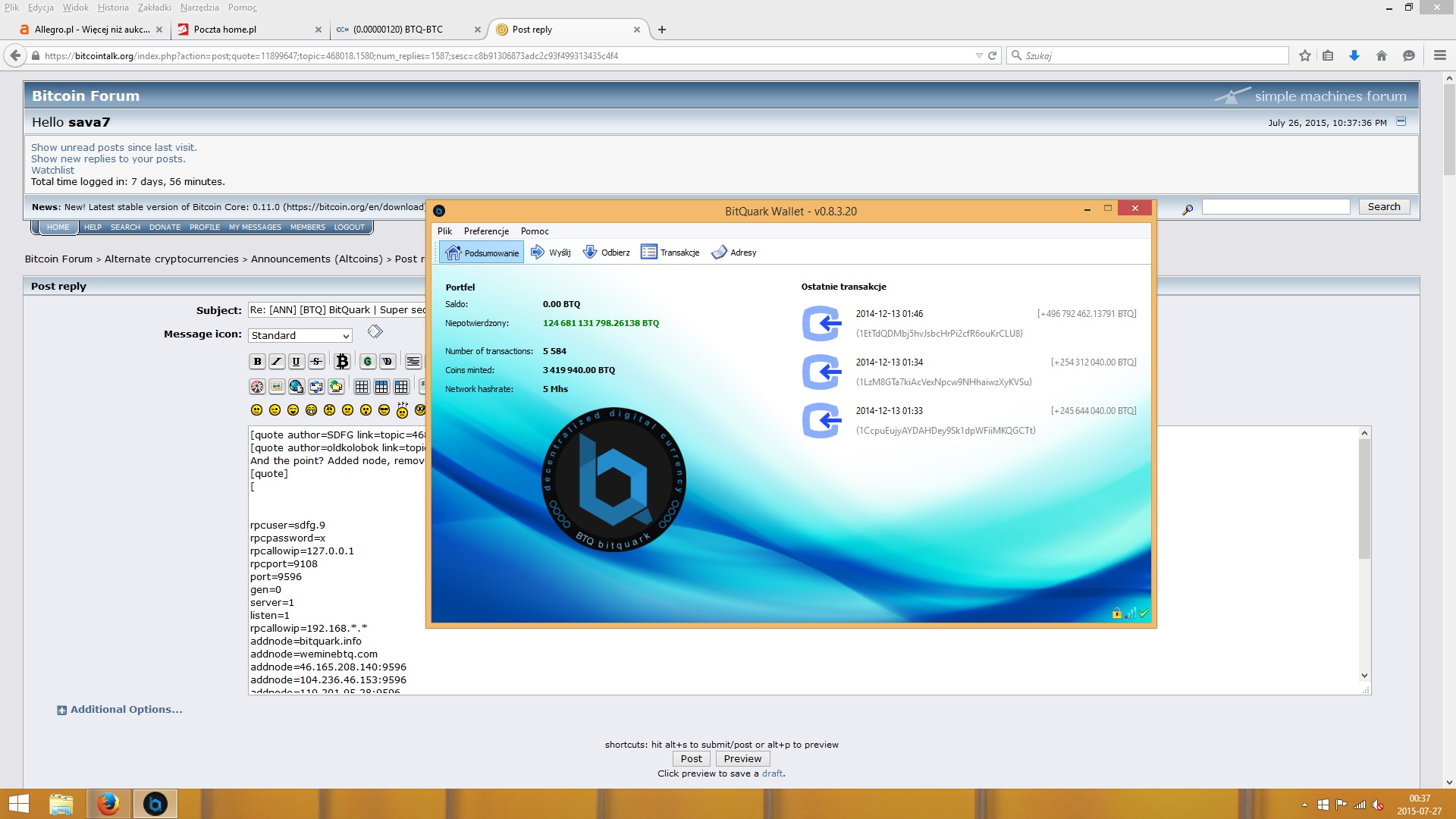Insert the cool sunglasses smiley
Viewport: 1456px width, 819px height.
(x=384, y=410)
